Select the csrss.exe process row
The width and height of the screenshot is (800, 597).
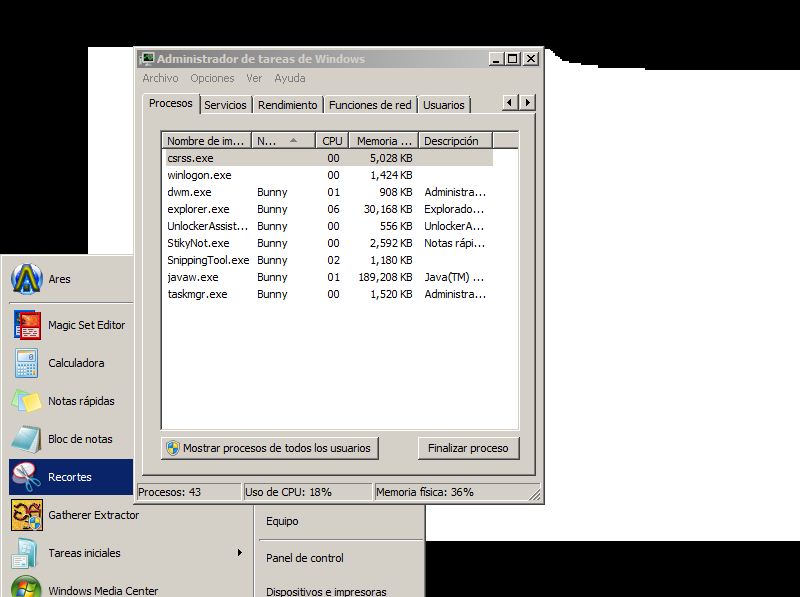pyautogui.click(x=329, y=158)
